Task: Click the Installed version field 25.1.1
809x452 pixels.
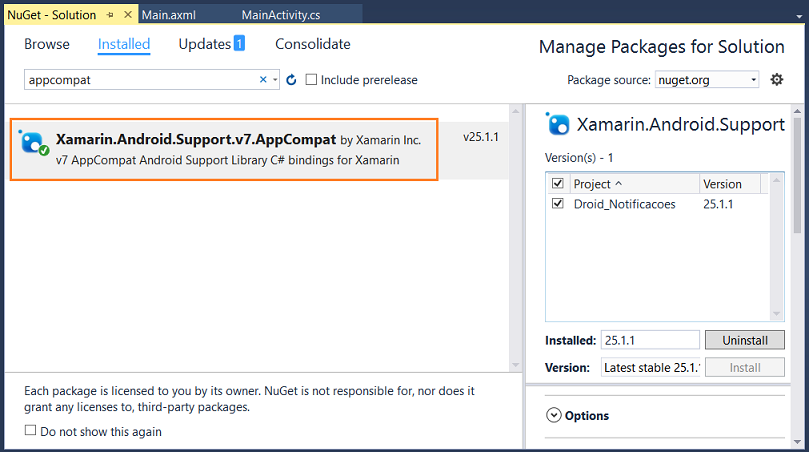Action: pyautogui.click(x=650, y=341)
